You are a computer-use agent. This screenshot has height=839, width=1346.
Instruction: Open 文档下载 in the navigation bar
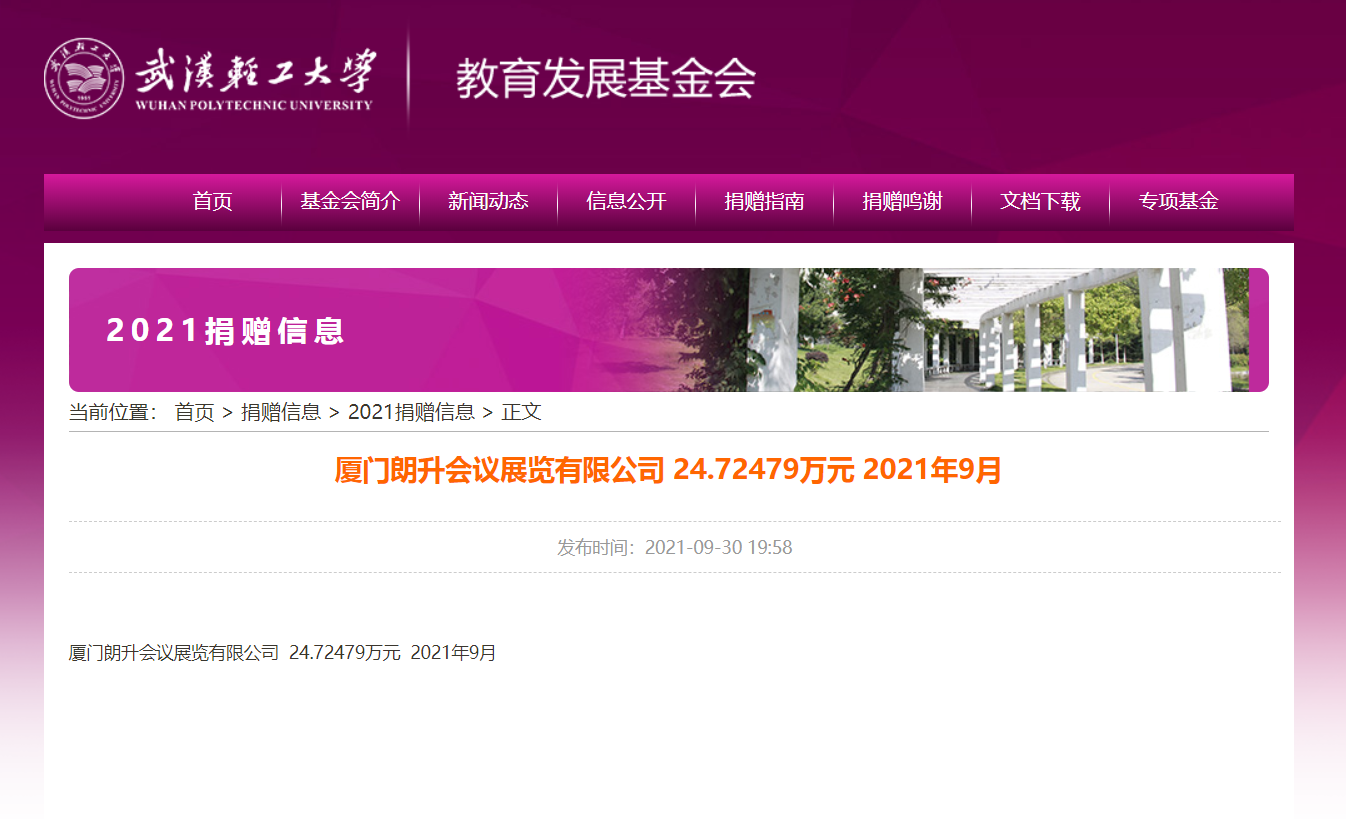pyautogui.click(x=1040, y=201)
